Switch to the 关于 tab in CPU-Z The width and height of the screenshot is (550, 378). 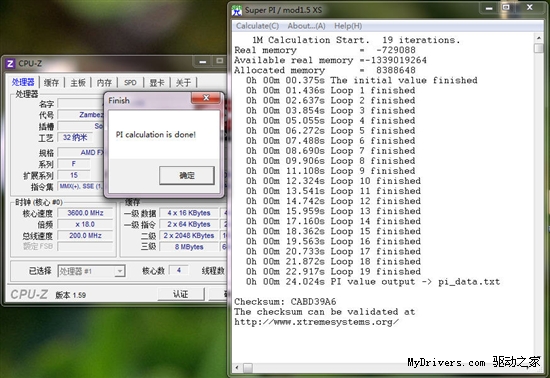point(183,83)
